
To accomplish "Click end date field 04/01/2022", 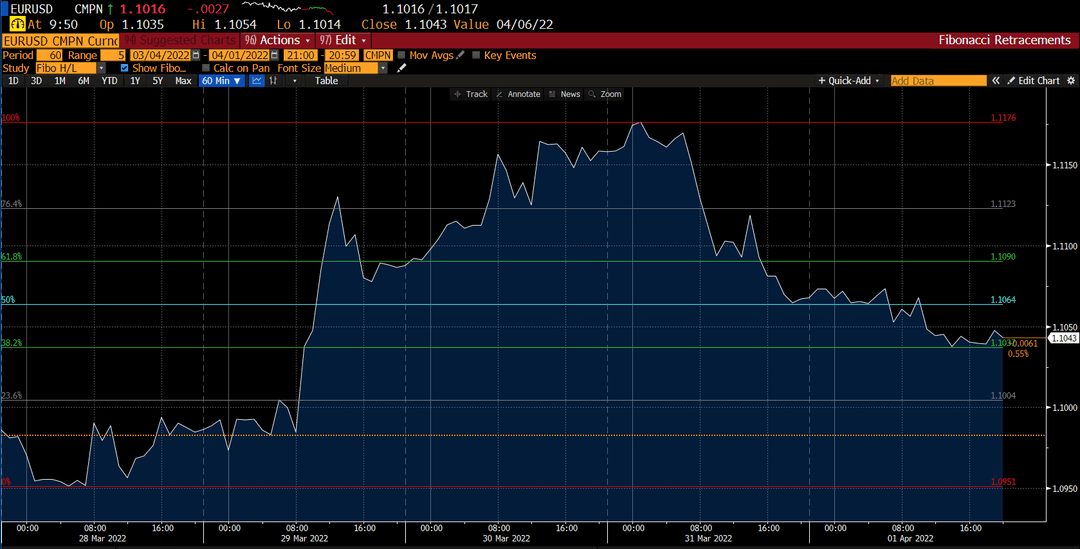I will tap(240, 55).
